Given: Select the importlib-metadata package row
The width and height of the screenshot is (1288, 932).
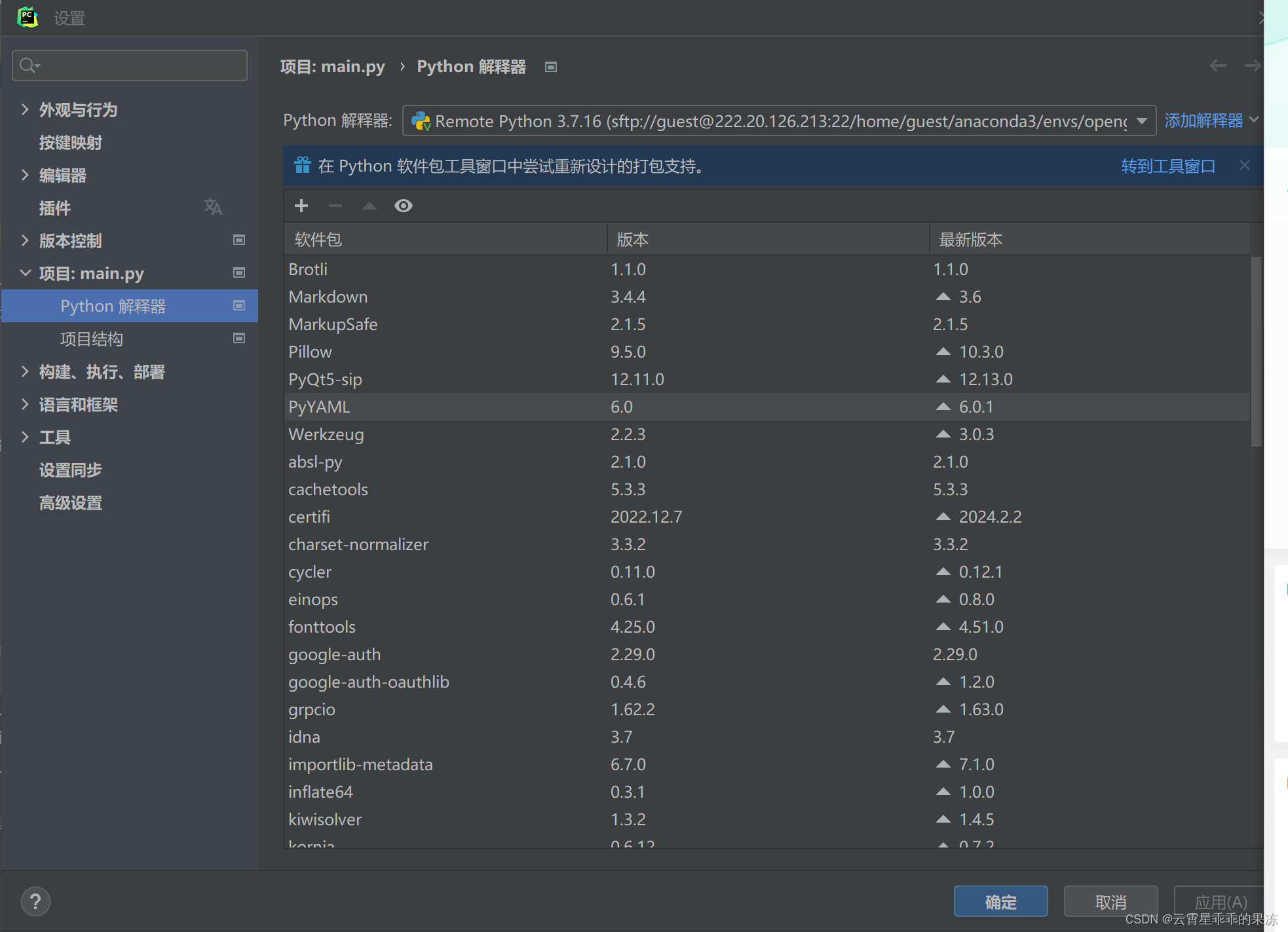Looking at the screenshot, I should pyautogui.click(x=767, y=764).
